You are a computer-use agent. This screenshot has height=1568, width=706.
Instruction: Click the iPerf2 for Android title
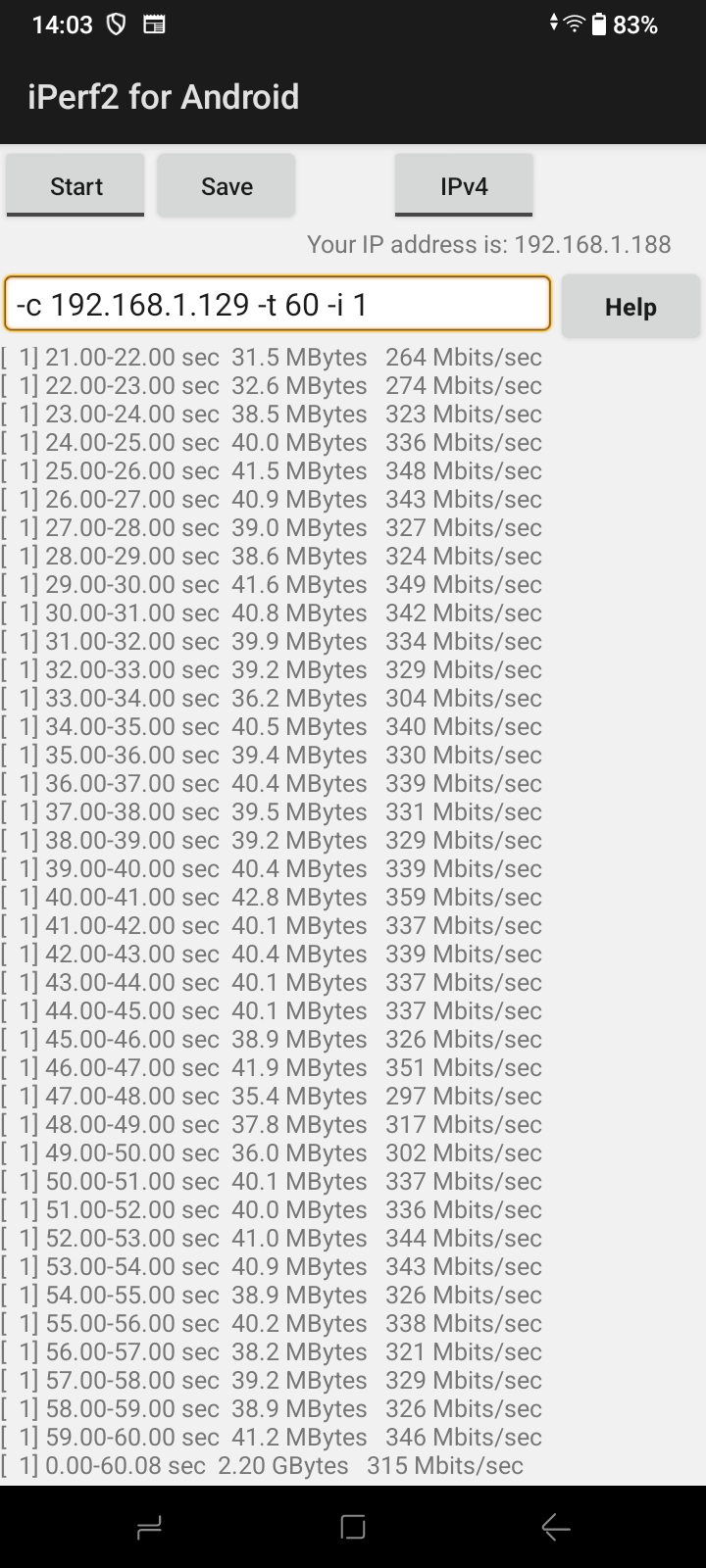pos(163,97)
